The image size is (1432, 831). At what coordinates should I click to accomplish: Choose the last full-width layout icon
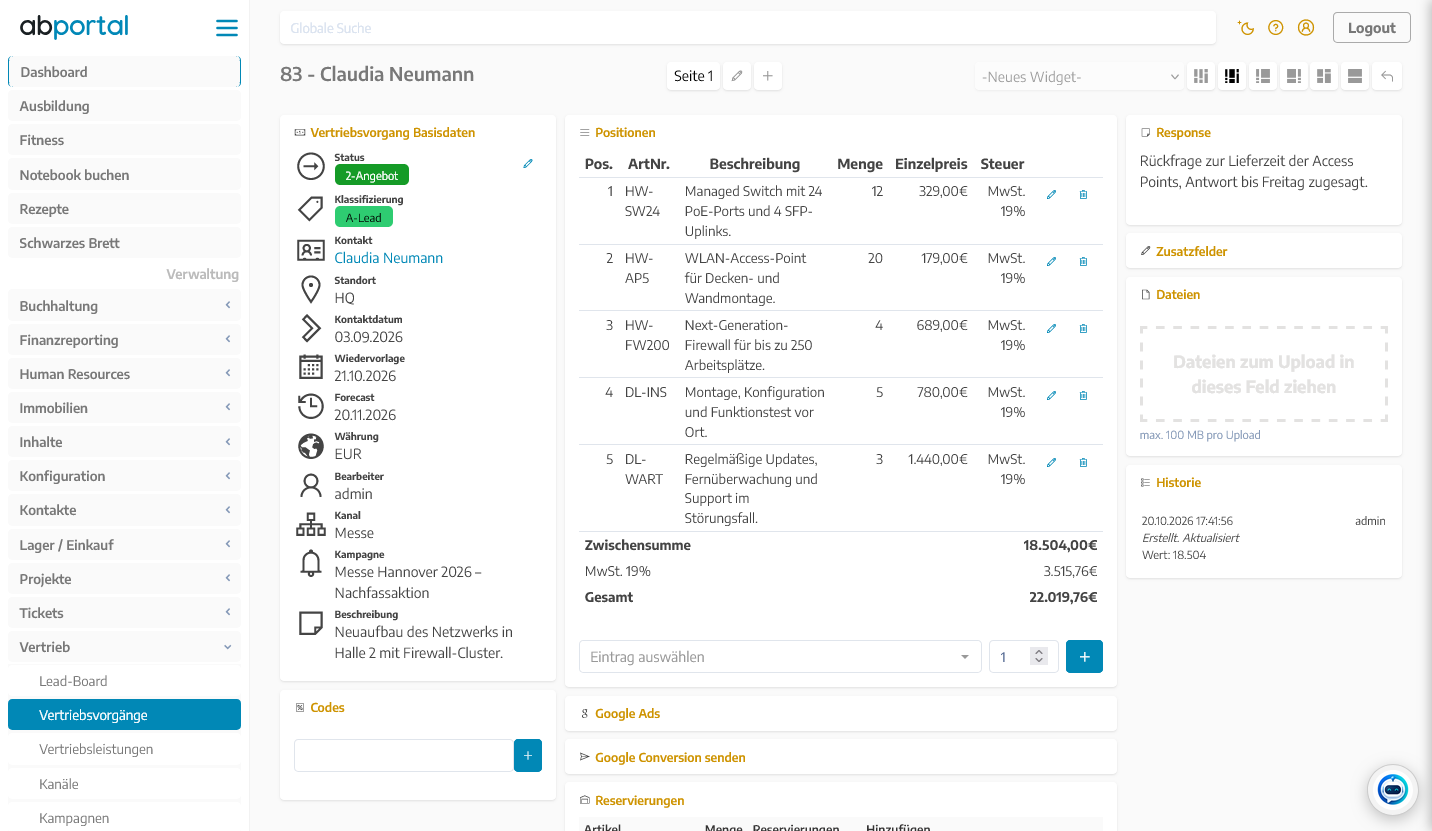click(1355, 76)
